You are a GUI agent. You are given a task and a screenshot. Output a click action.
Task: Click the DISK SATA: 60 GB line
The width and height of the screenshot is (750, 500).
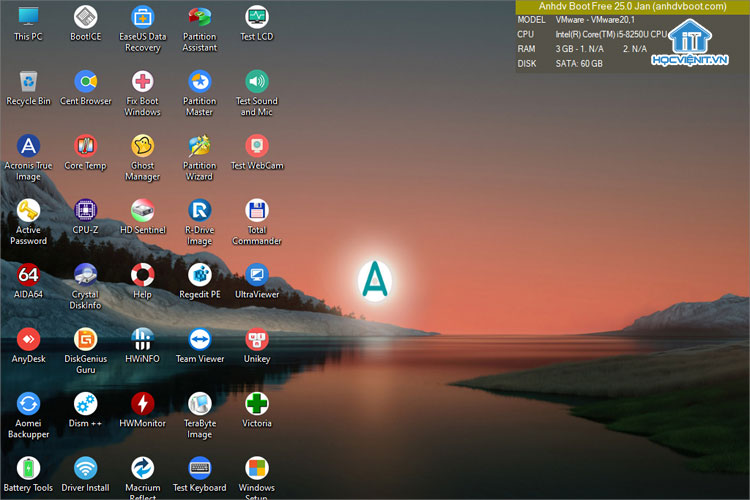coord(560,64)
